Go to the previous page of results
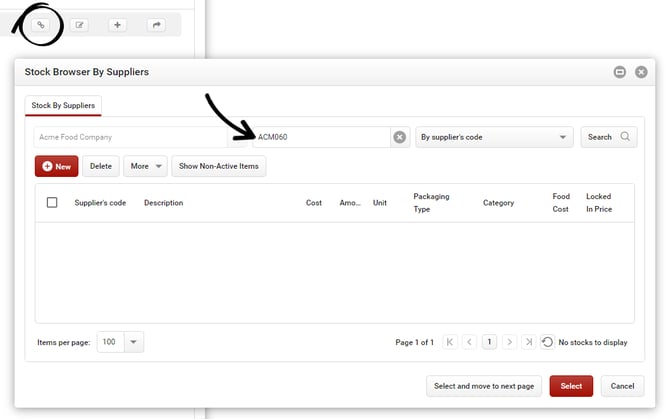Screen dimensions: 666x419 [469, 342]
